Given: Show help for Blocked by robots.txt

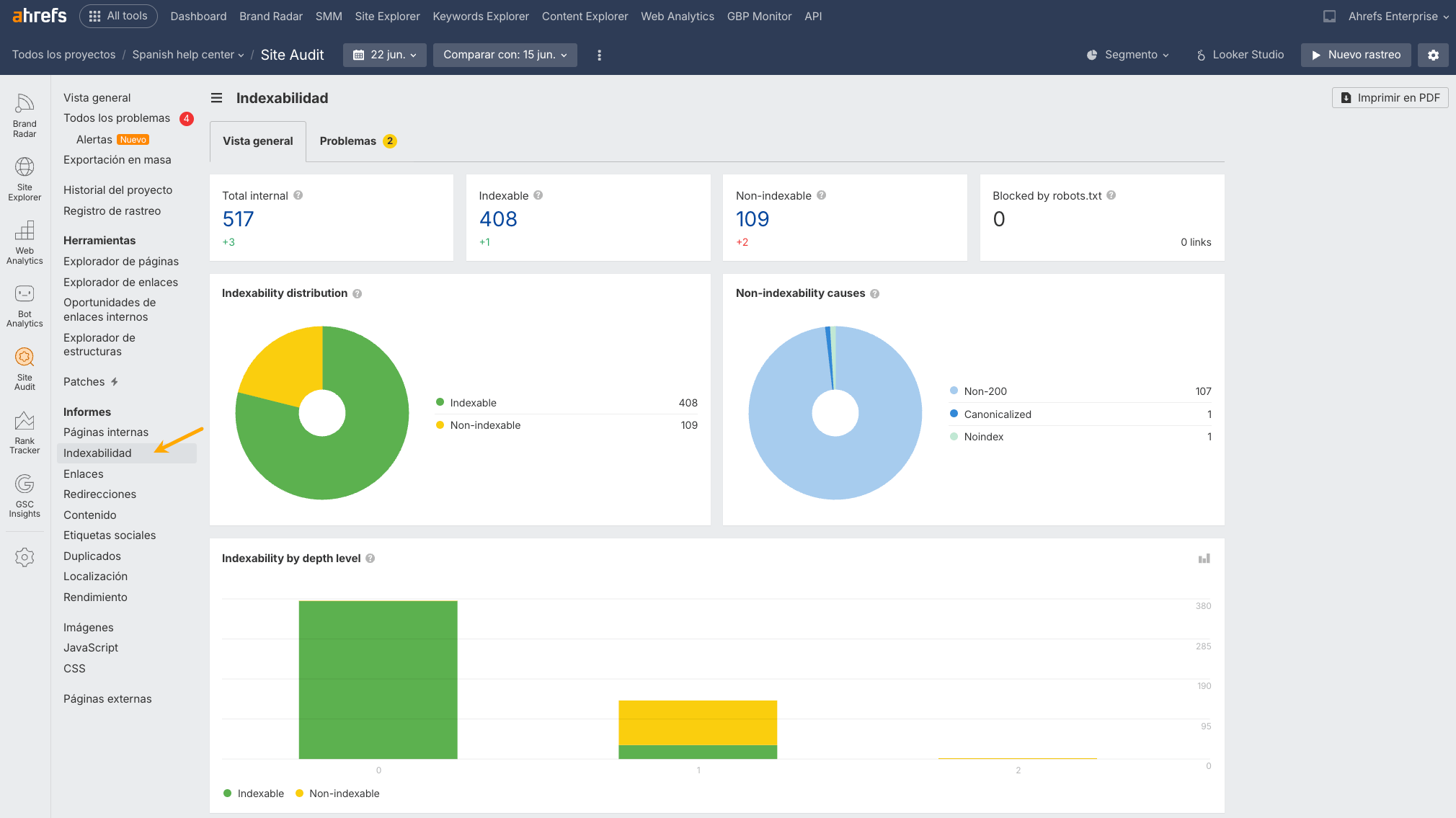Looking at the screenshot, I should click(1111, 195).
